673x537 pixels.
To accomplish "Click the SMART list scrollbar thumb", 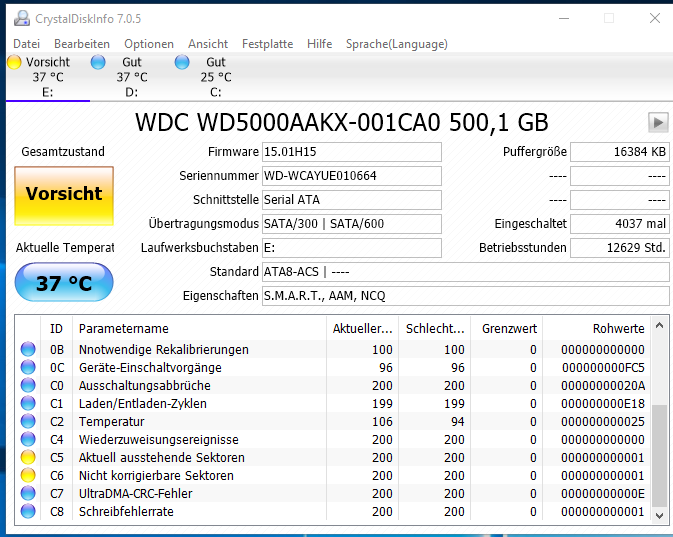I will [x=660, y=455].
